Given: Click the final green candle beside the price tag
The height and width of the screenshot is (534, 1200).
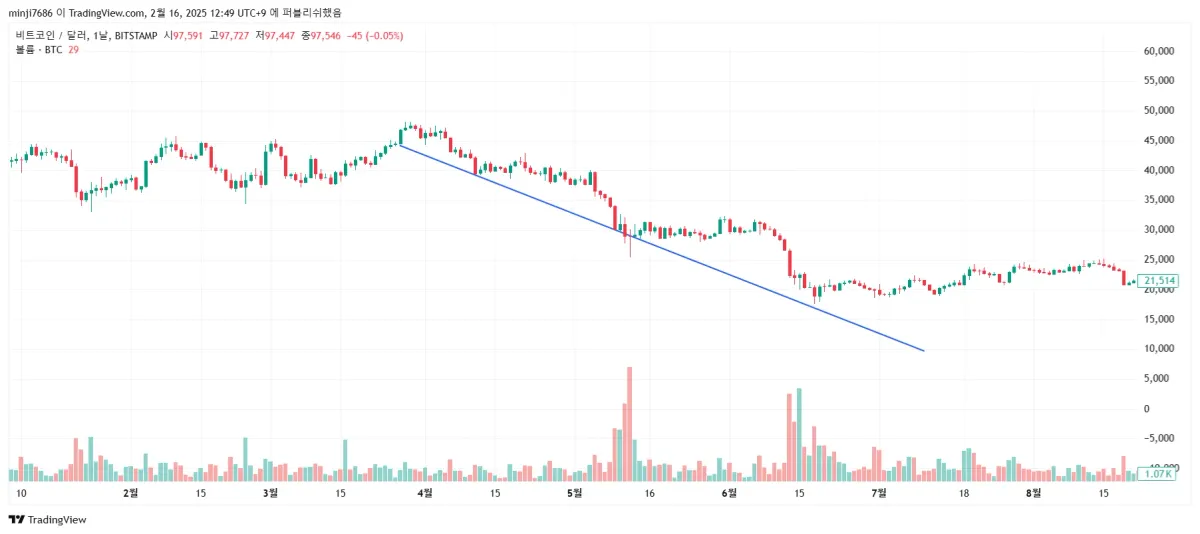Looking at the screenshot, I should point(1133,283).
